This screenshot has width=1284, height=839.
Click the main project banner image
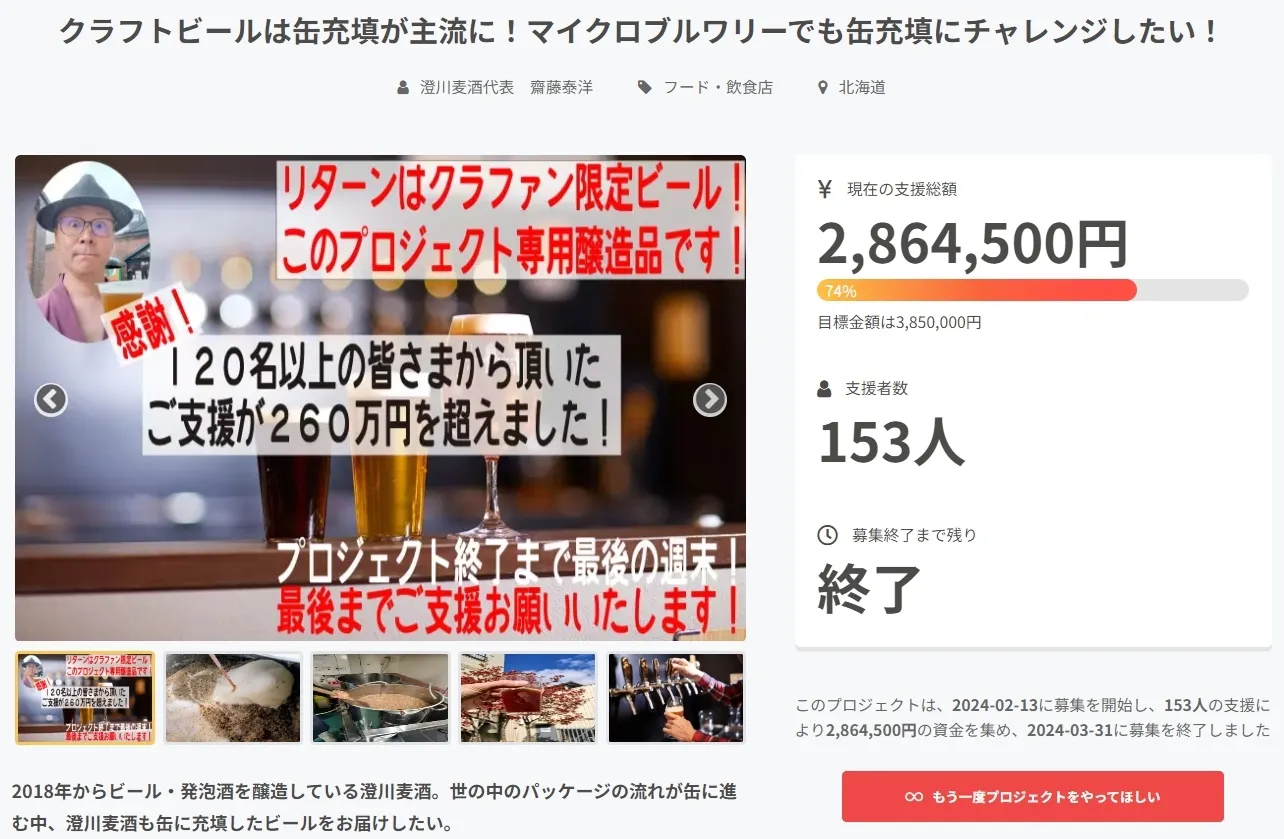tap(380, 398)
